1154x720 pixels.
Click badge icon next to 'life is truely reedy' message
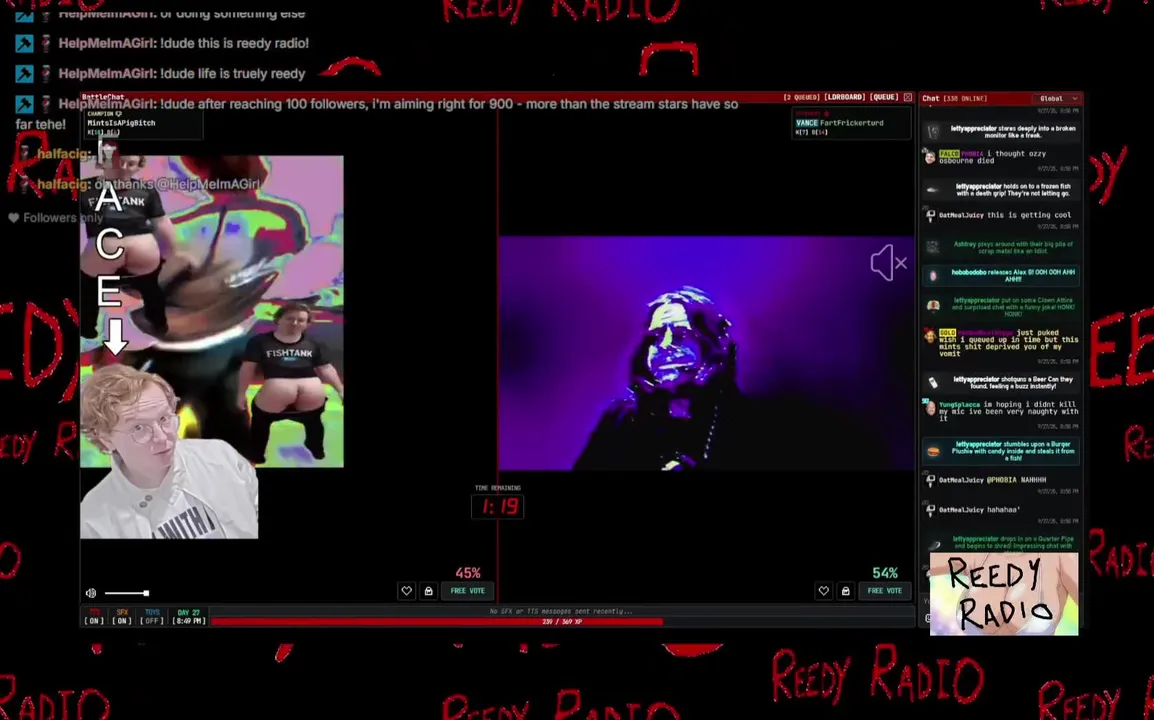pyautogui.click(x=46, y=74)
